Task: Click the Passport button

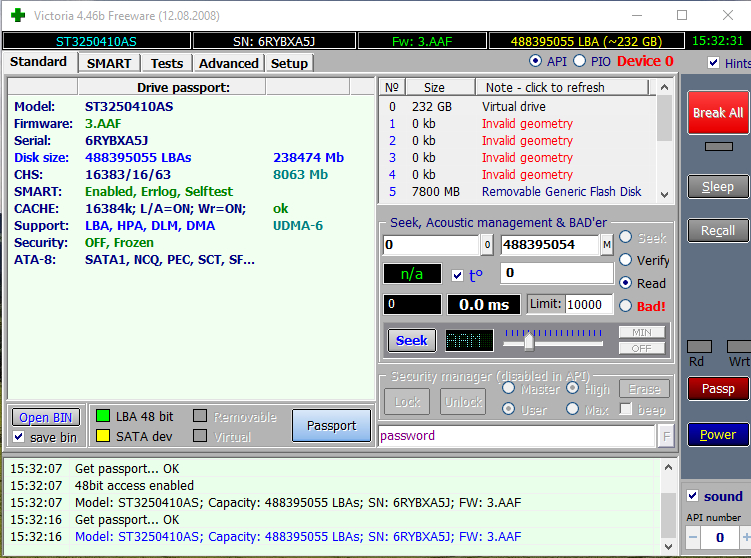Action: (x=331, y=425)
